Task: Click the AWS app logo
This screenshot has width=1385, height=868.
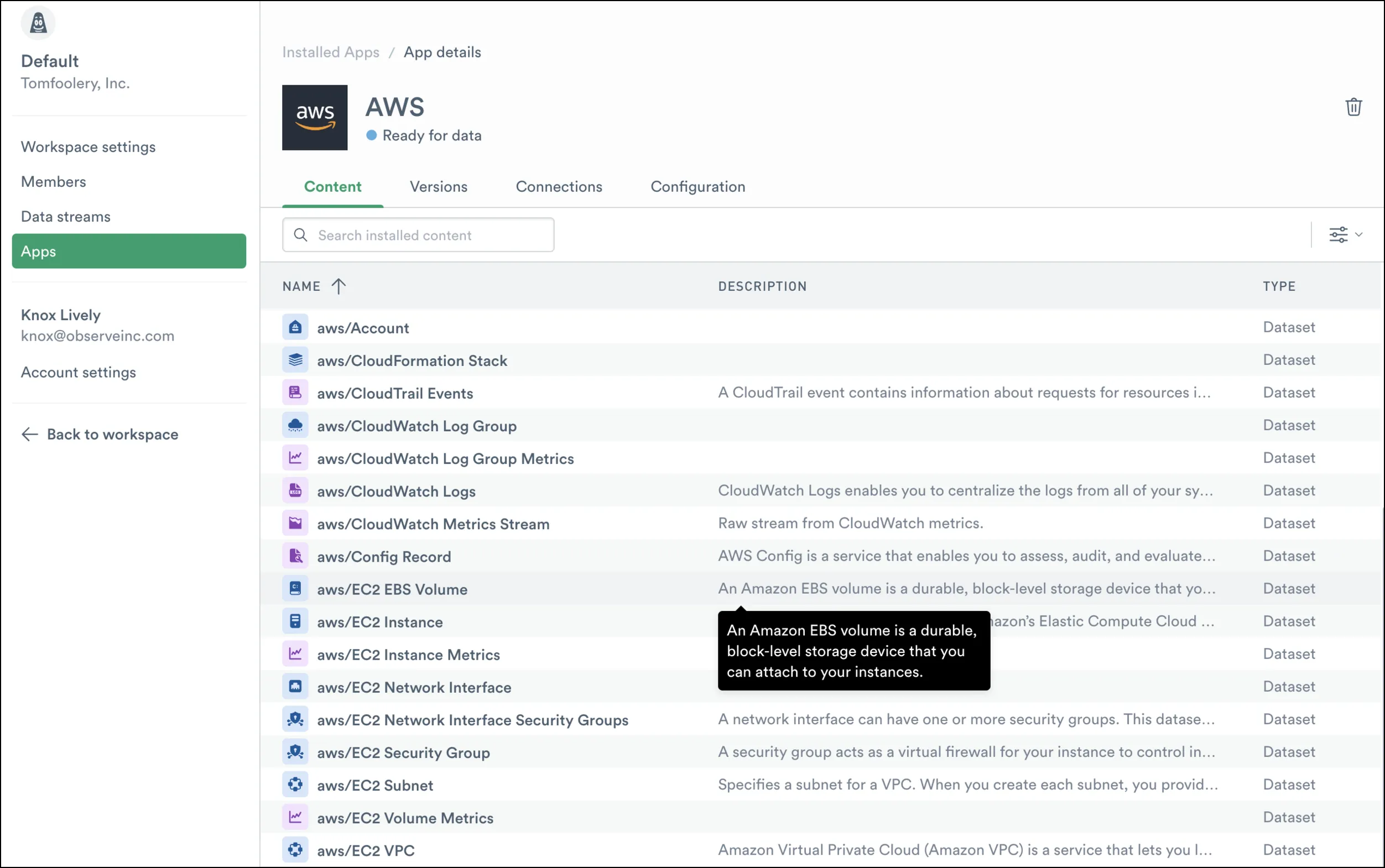Action: coord(315,118)
